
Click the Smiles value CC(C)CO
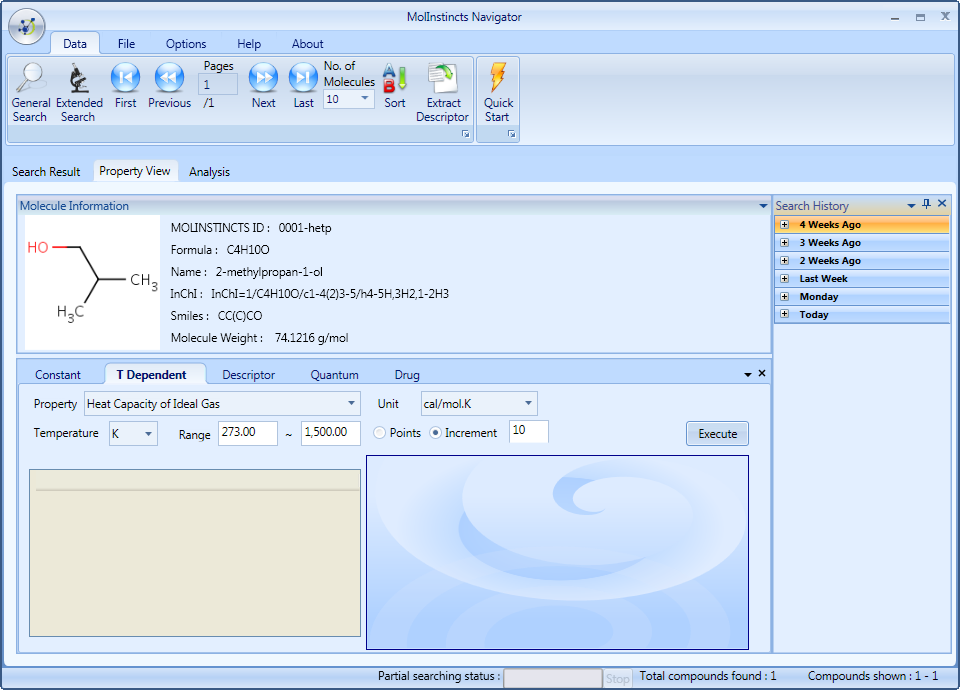(240, 316)
